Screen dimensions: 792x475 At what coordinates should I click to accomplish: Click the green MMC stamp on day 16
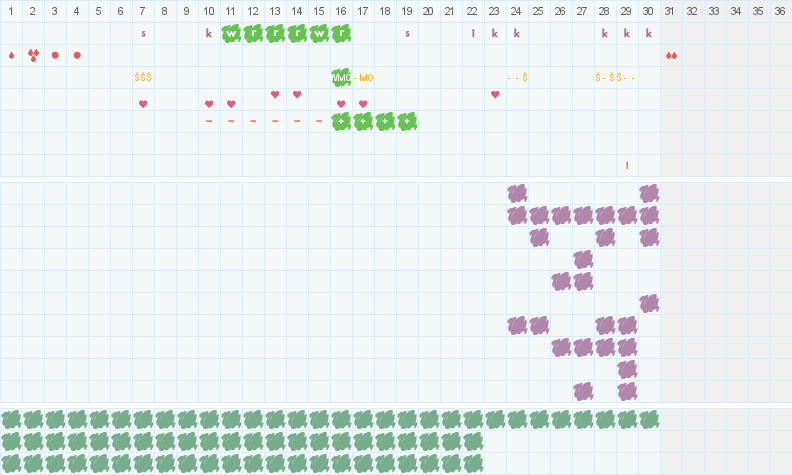(341, 77)
